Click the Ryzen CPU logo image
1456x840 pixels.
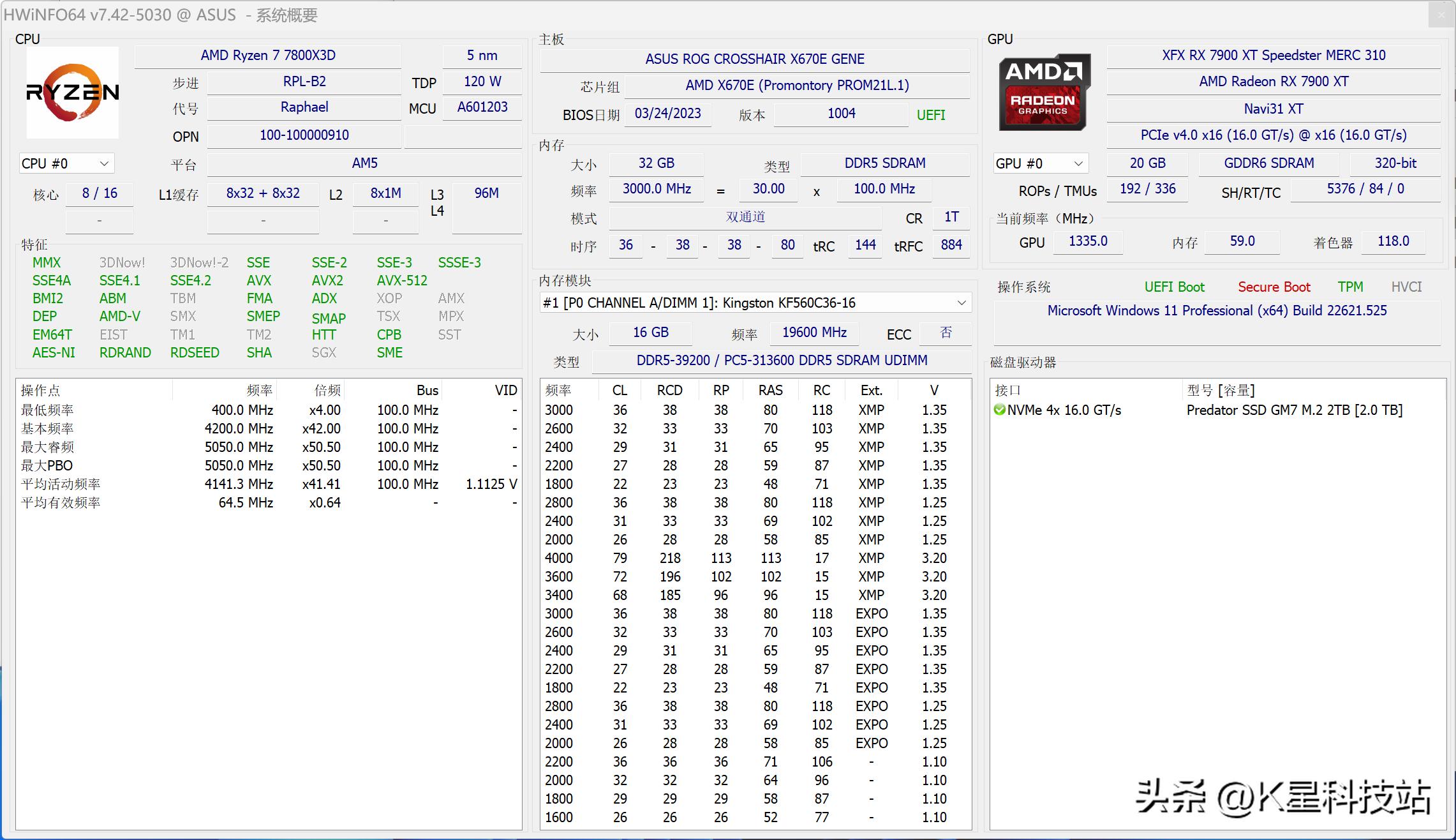pyautogui.click(x=72, y=93)
